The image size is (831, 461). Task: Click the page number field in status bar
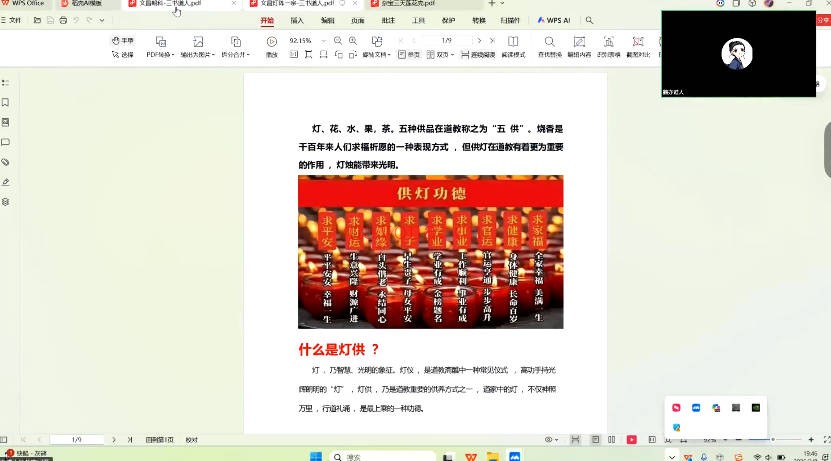click(77, 440)
